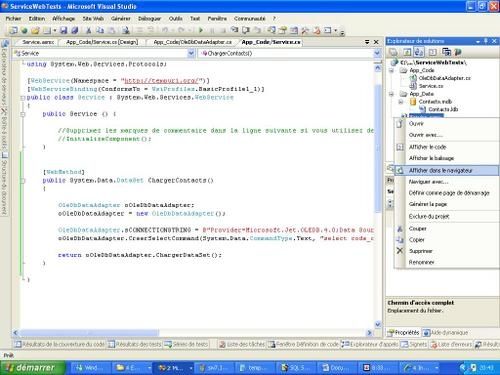Open the ChargerContacts() member dropdown
This screenshot has width=500, height=375.
click(x=377, y=53)
